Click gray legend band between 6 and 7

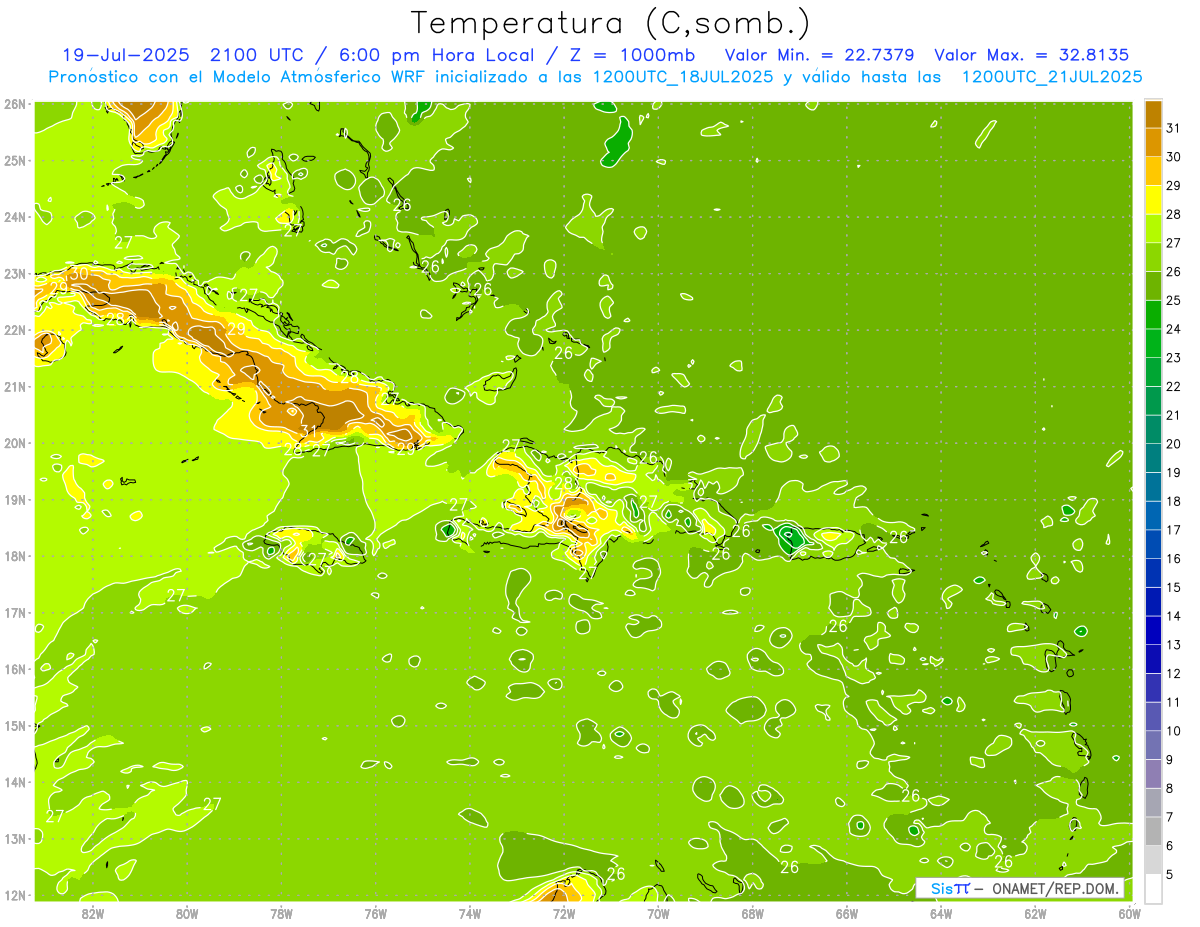pos(1153,831)
